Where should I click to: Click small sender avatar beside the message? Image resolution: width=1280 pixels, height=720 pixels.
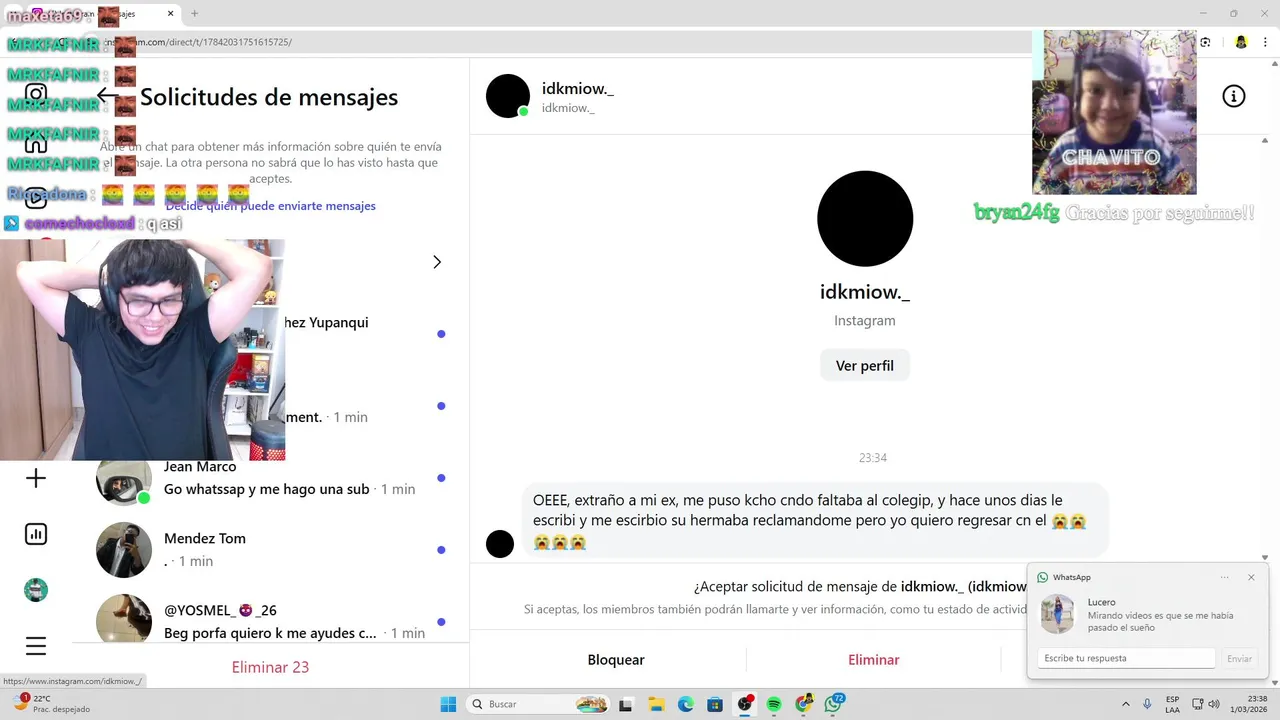tap(500, 544)
